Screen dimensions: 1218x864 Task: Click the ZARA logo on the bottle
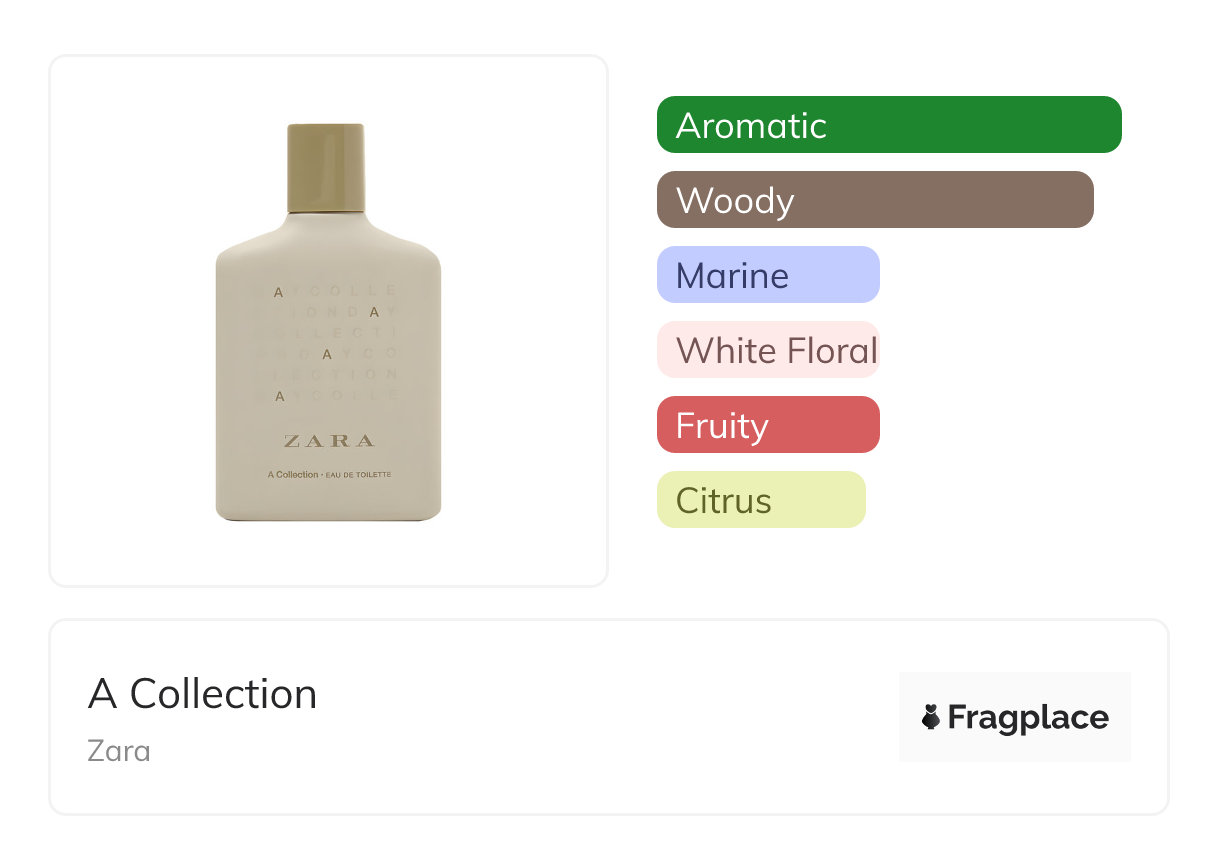pyautogui.click(x=328, y=441)
